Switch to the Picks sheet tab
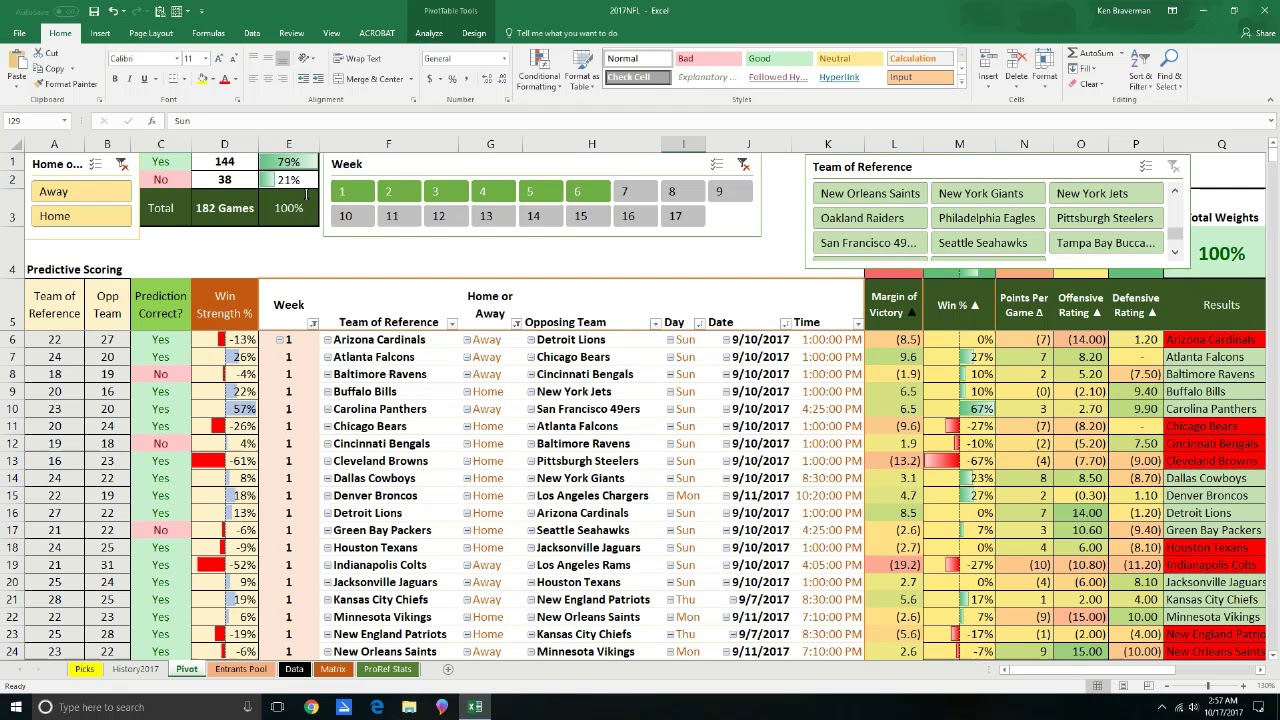The image size is (1280, 720). click(84, 669)
